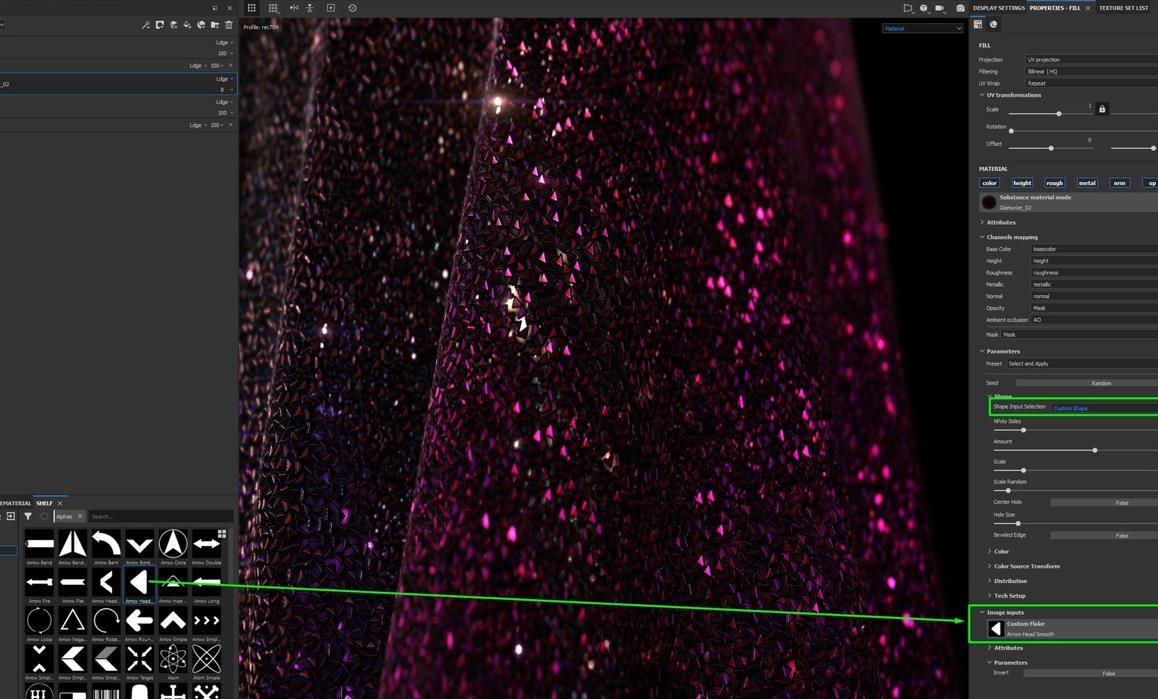Open the Material viewport mode dropdown

[922, 29]
